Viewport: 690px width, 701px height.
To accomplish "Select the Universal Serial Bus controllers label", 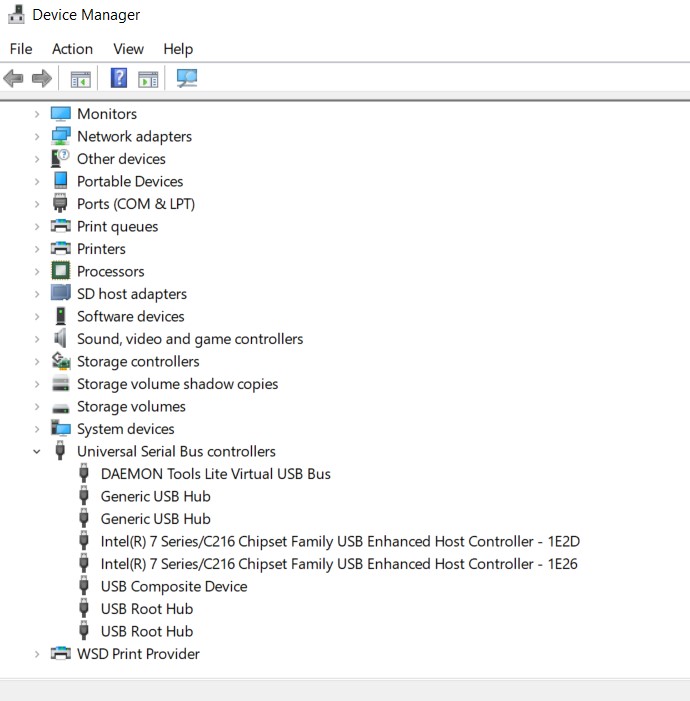I will click(176, 451).
